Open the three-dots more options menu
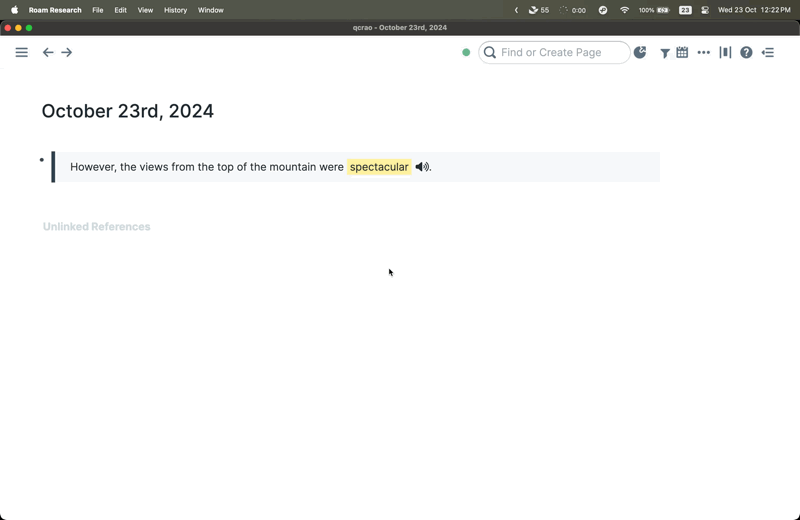The height and width of the screenshot is (520, 800). pos(703,52)
